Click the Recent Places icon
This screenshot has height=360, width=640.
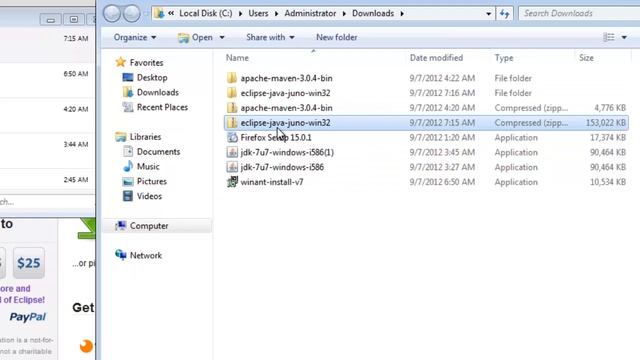click(128, 107)
